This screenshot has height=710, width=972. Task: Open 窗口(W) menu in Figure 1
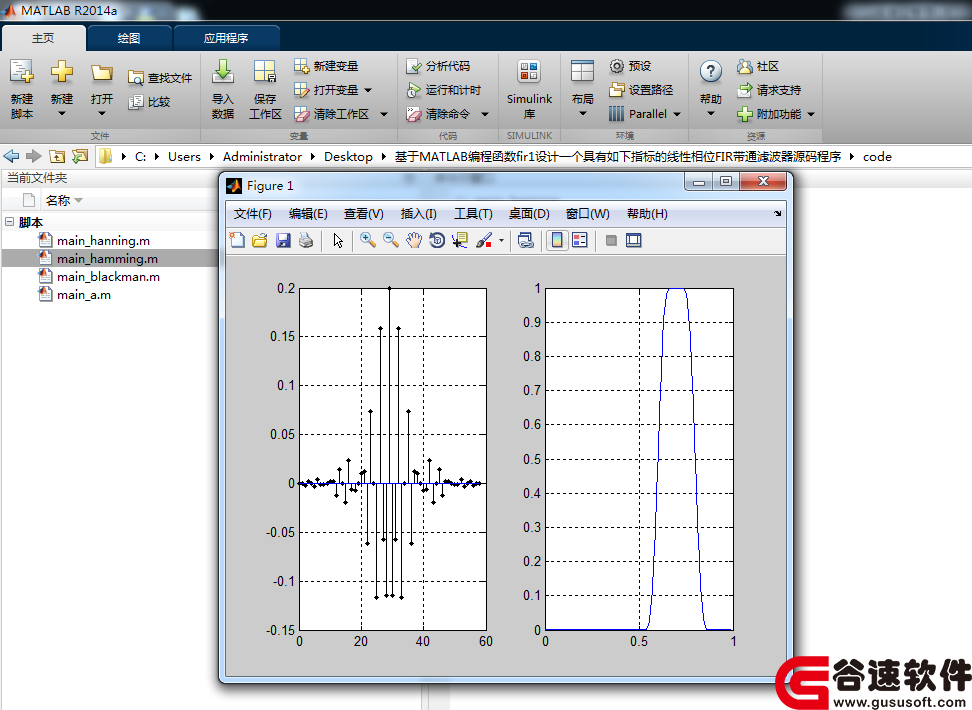(x=588, y=214)
